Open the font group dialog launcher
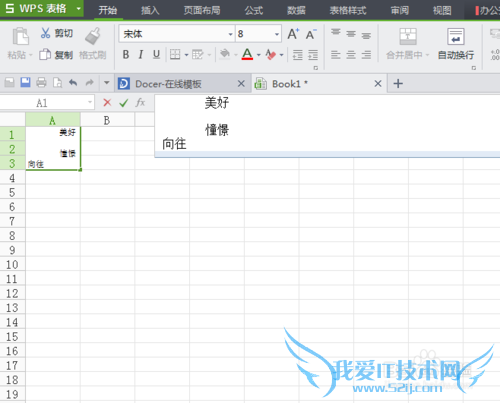Image resolution: width=500 pixels, height=403 pixels. coord(316,68)
